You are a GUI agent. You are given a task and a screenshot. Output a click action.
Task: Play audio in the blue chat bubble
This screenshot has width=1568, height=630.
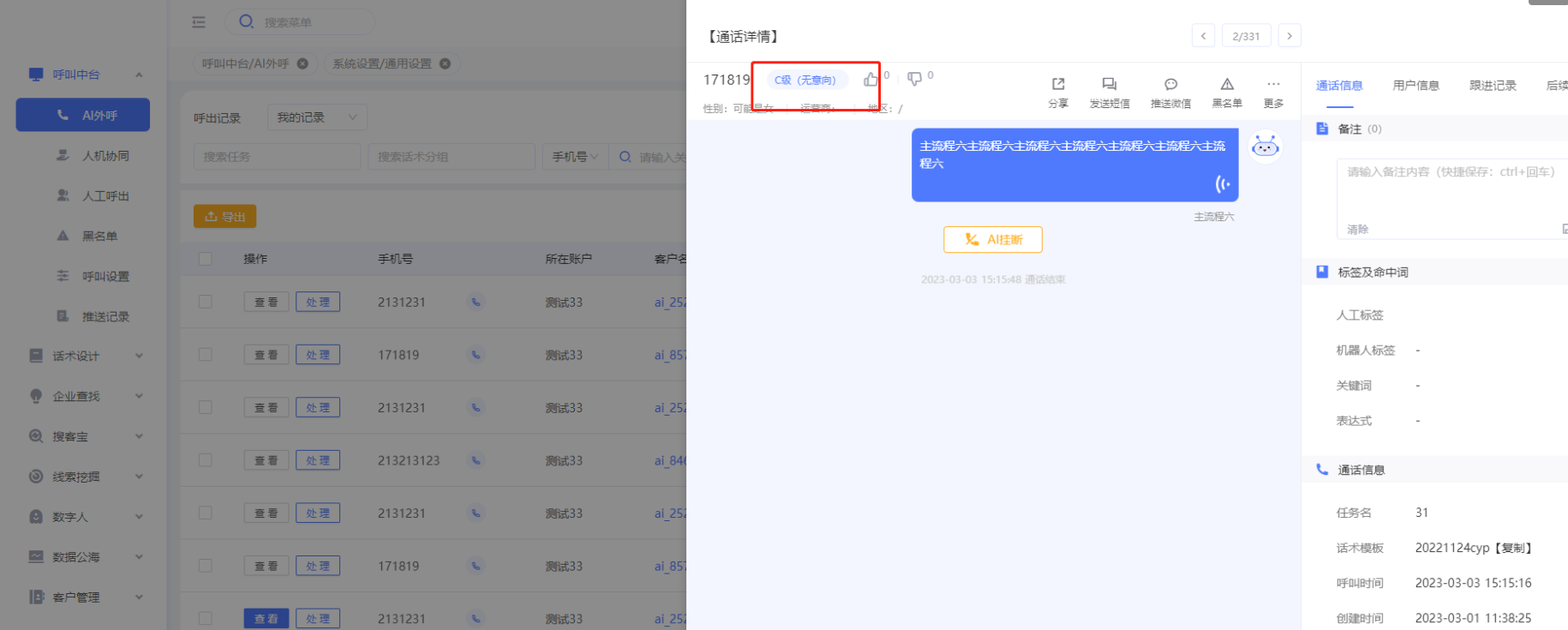coord(1222,183)
